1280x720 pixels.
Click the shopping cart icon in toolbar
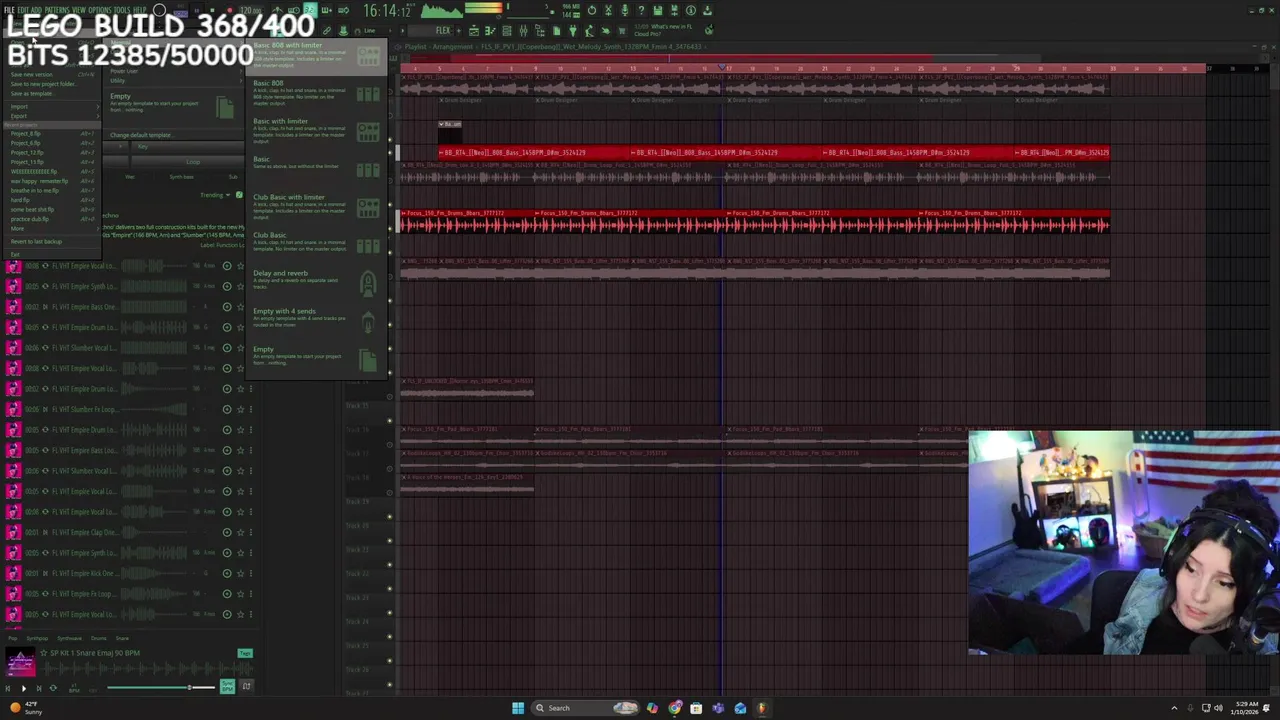pyautogui.click(x=621, y=30)
